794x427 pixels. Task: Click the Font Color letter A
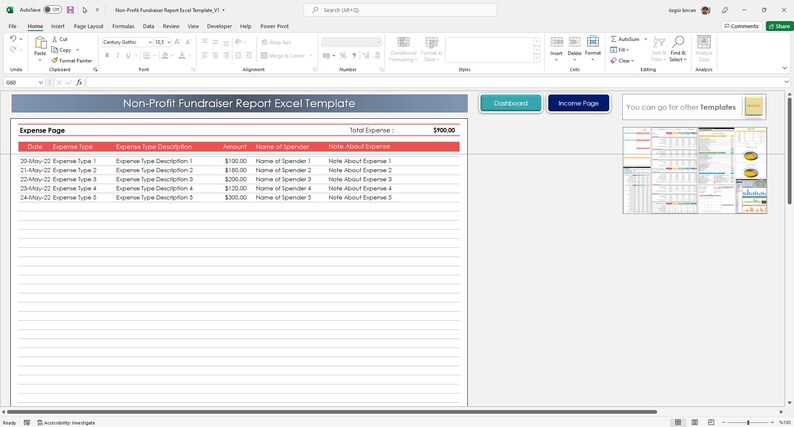click(x=182, y=55)
